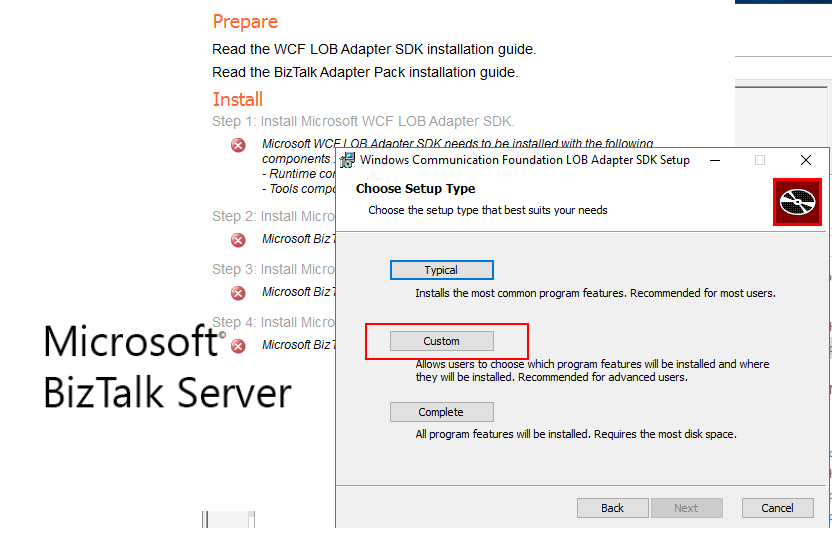Click the red error icon under Step 3

(x=238, y=293)
